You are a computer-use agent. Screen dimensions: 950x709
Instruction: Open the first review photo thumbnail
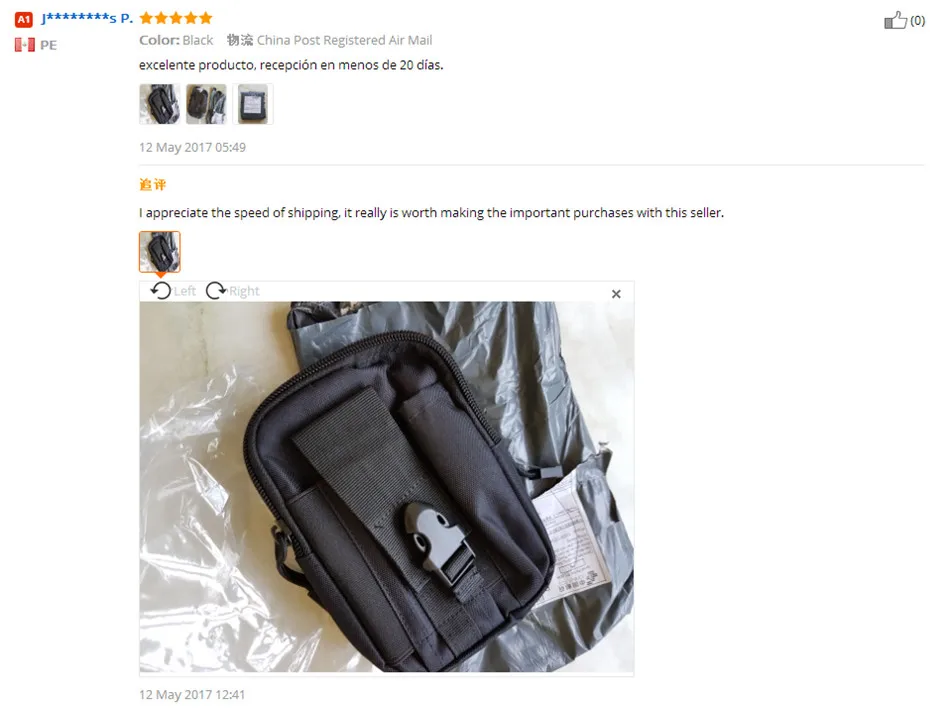tap(159, 104)
